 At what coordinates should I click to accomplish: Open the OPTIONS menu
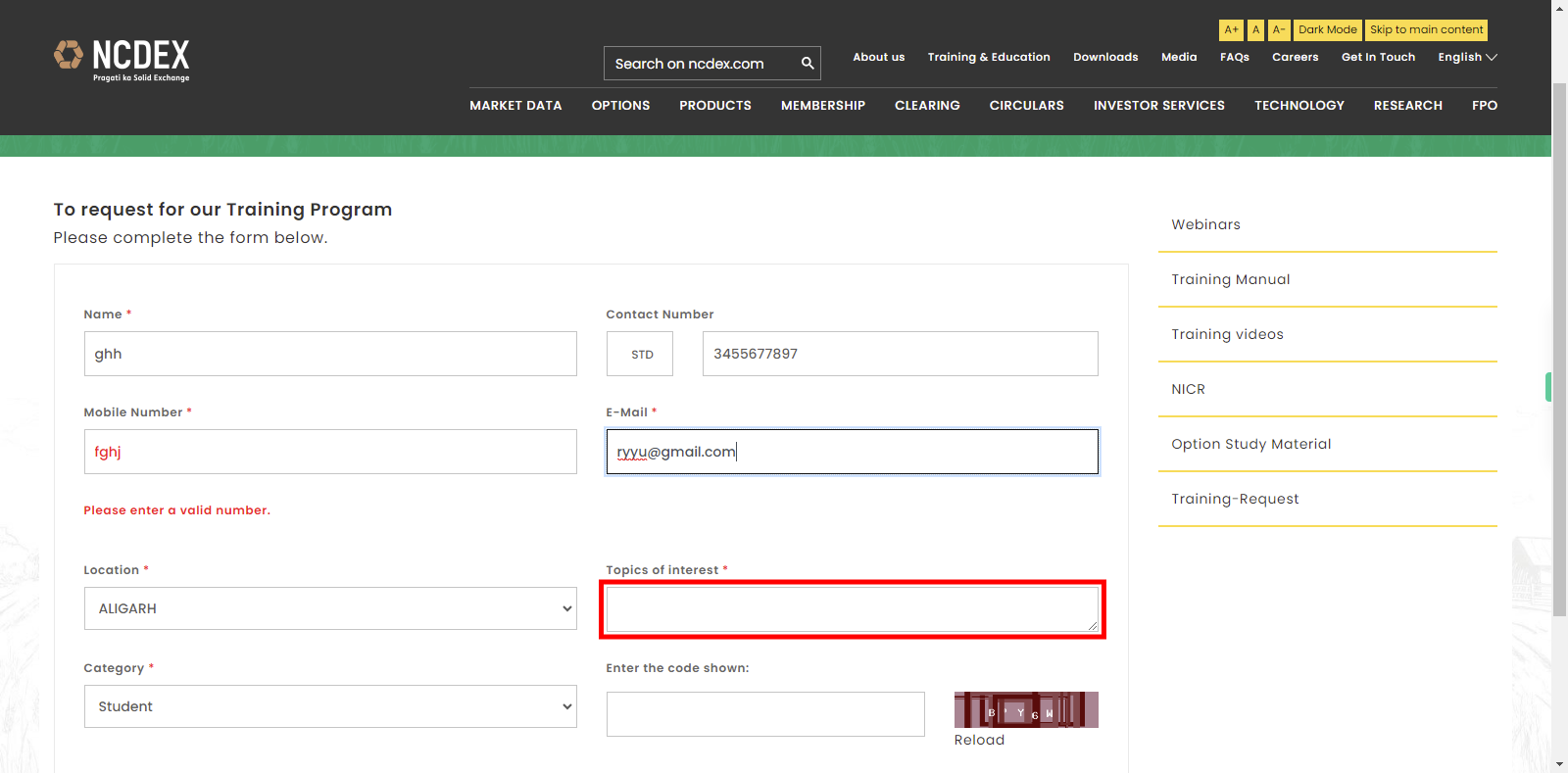620,105
